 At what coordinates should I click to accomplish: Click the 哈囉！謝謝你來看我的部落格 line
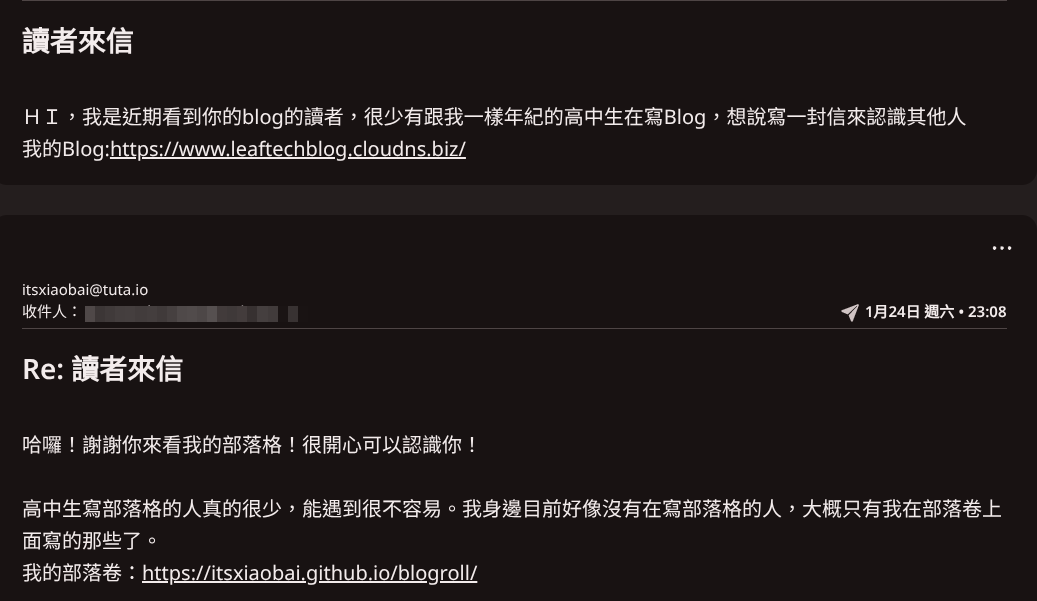pos(251,445)
